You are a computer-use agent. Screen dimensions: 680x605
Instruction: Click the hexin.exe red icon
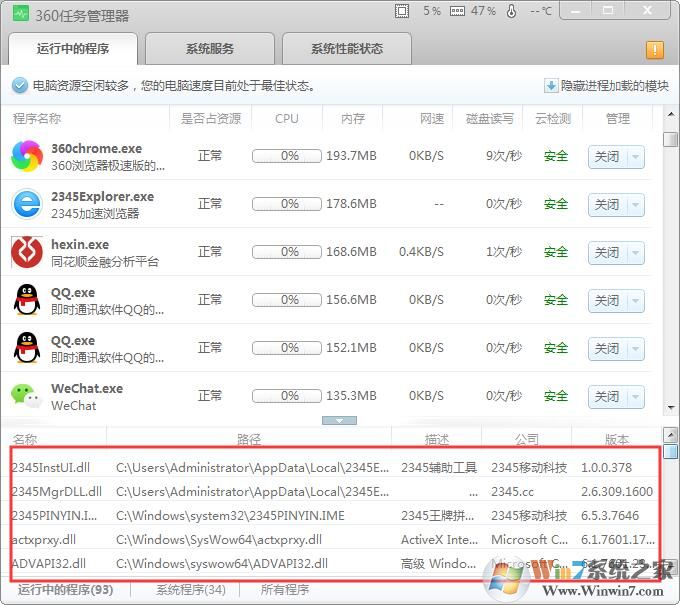click(27, 252)
